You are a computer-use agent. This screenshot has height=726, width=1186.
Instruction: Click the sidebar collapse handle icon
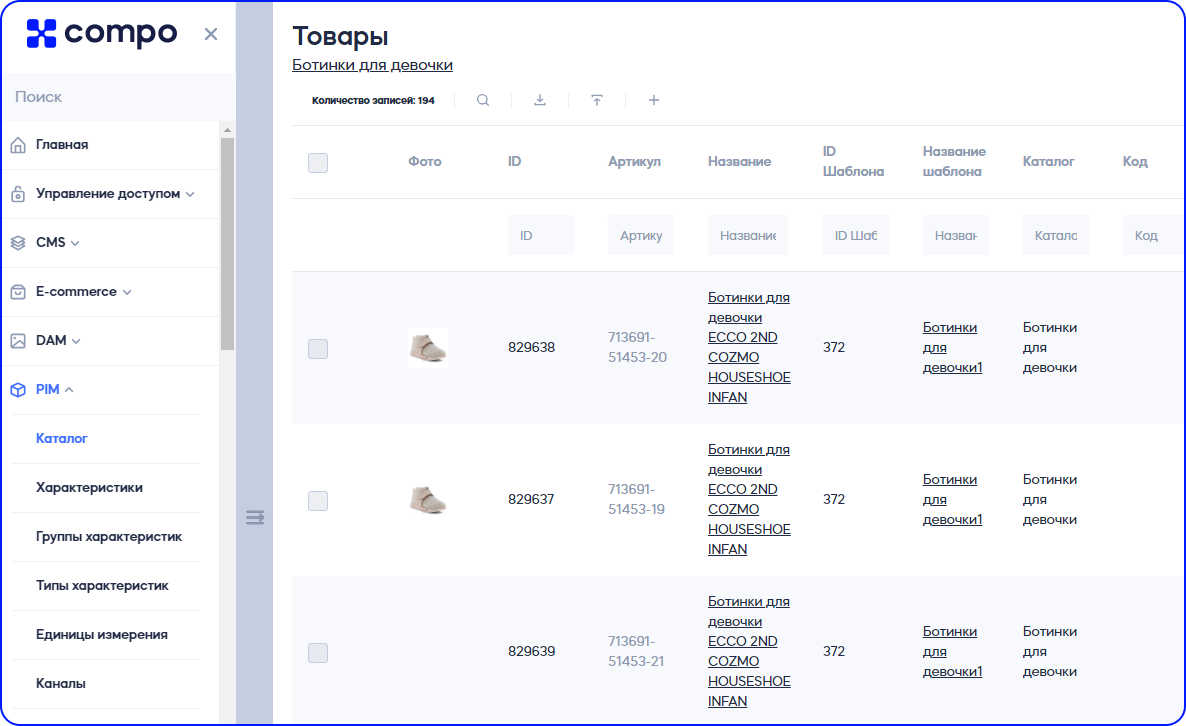[255, 518]
